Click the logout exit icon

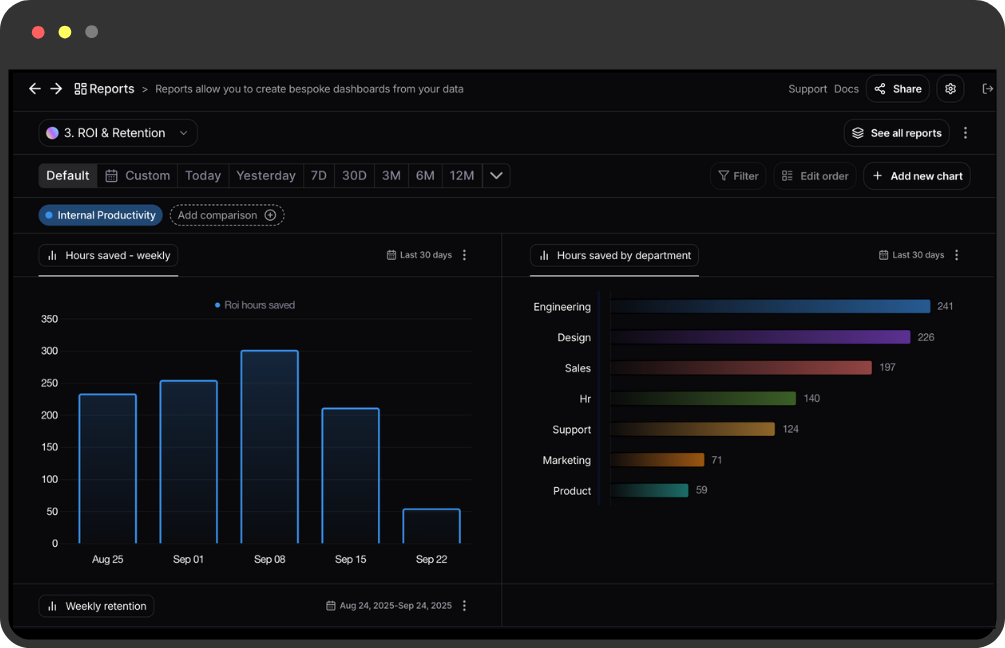click(x=987, y=88)
